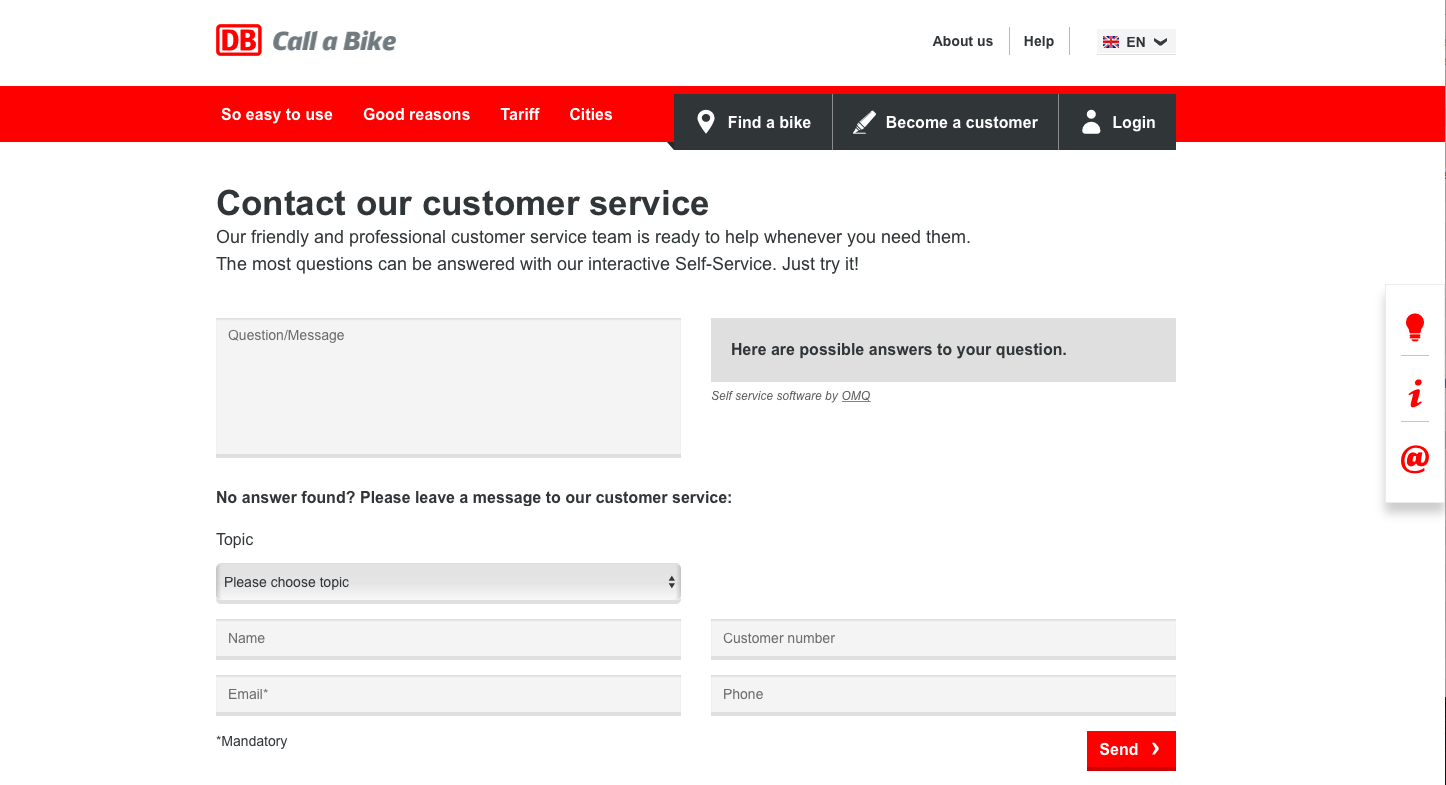Open the Help link

1039,41
